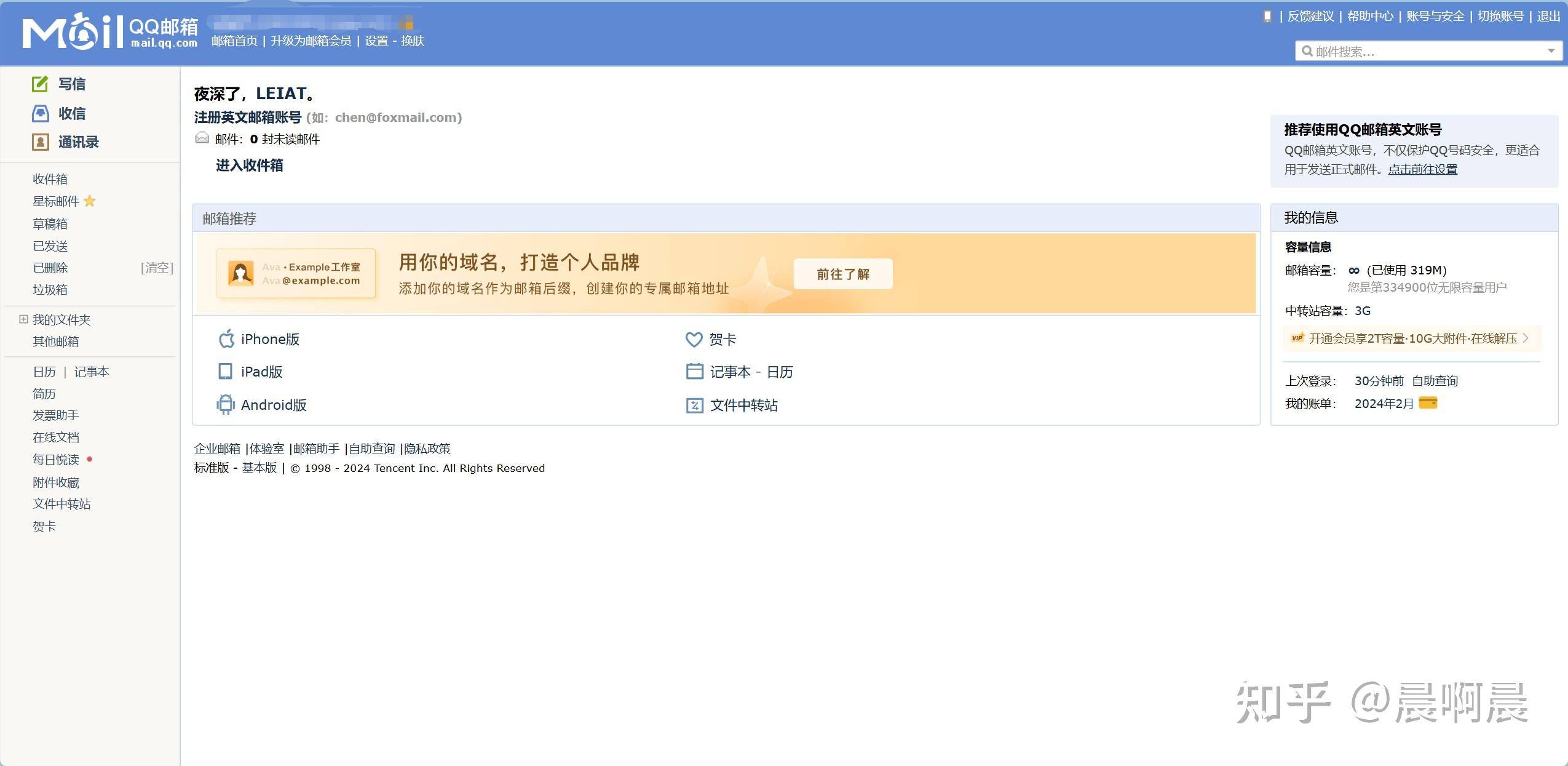Screen dimensions: 1568x766
Task: Open 附件收藏 in the sidebar
Action: coord(56,482)
